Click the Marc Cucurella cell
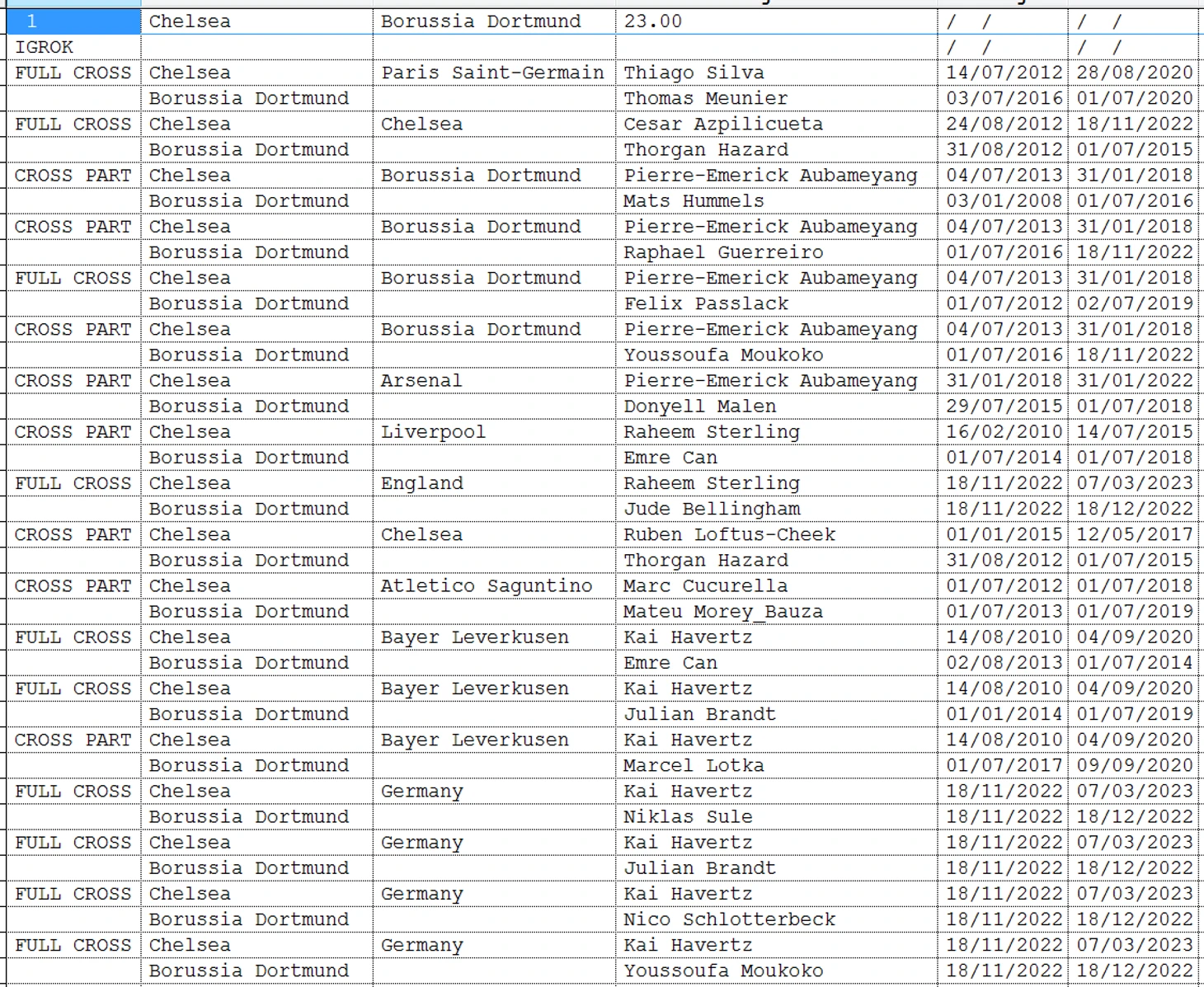The width and height of the screenshot is (1204, 987). pos(776,585)
